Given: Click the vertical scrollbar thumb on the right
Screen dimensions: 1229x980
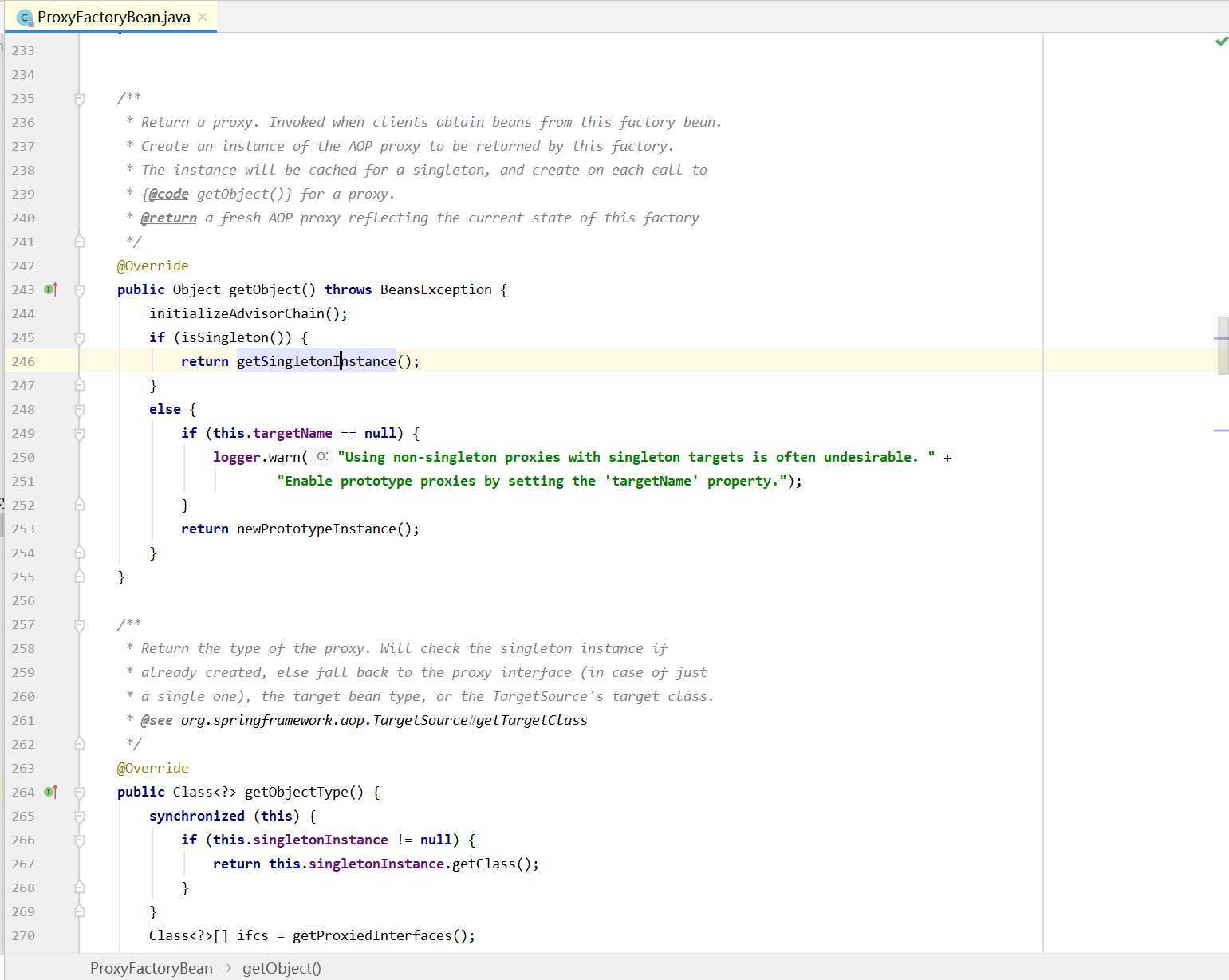Looking at the screenshot, I should click(x=1223, y=345).
